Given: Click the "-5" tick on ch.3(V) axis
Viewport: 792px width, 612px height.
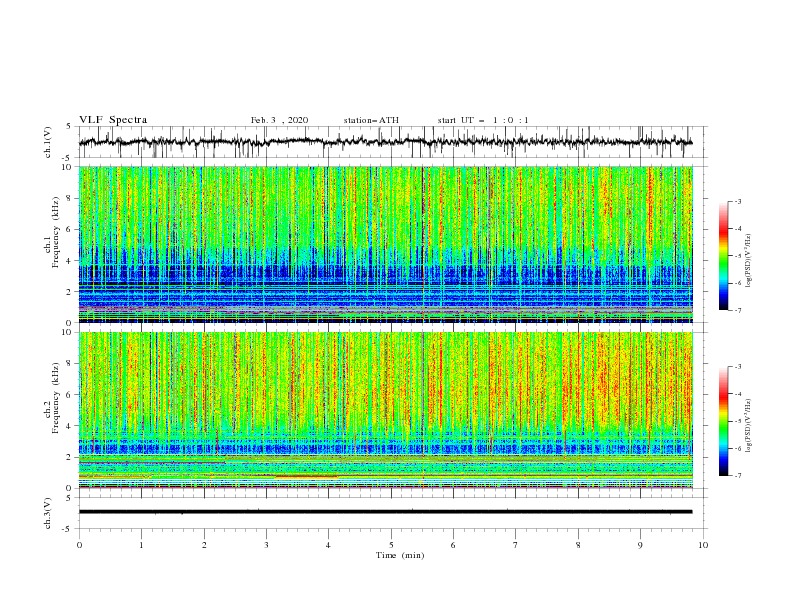Looking at the screenshot, I should tap(68, 529).
